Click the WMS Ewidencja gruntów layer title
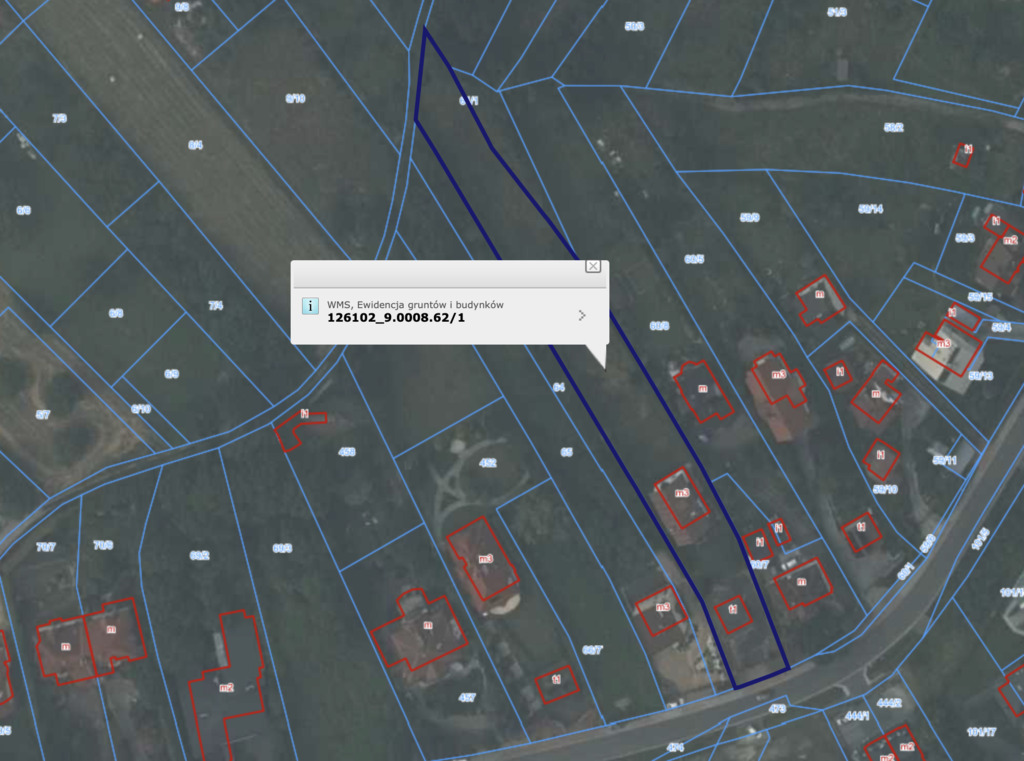Screen dimensions: 1024x761 click(x=415, y=304)
